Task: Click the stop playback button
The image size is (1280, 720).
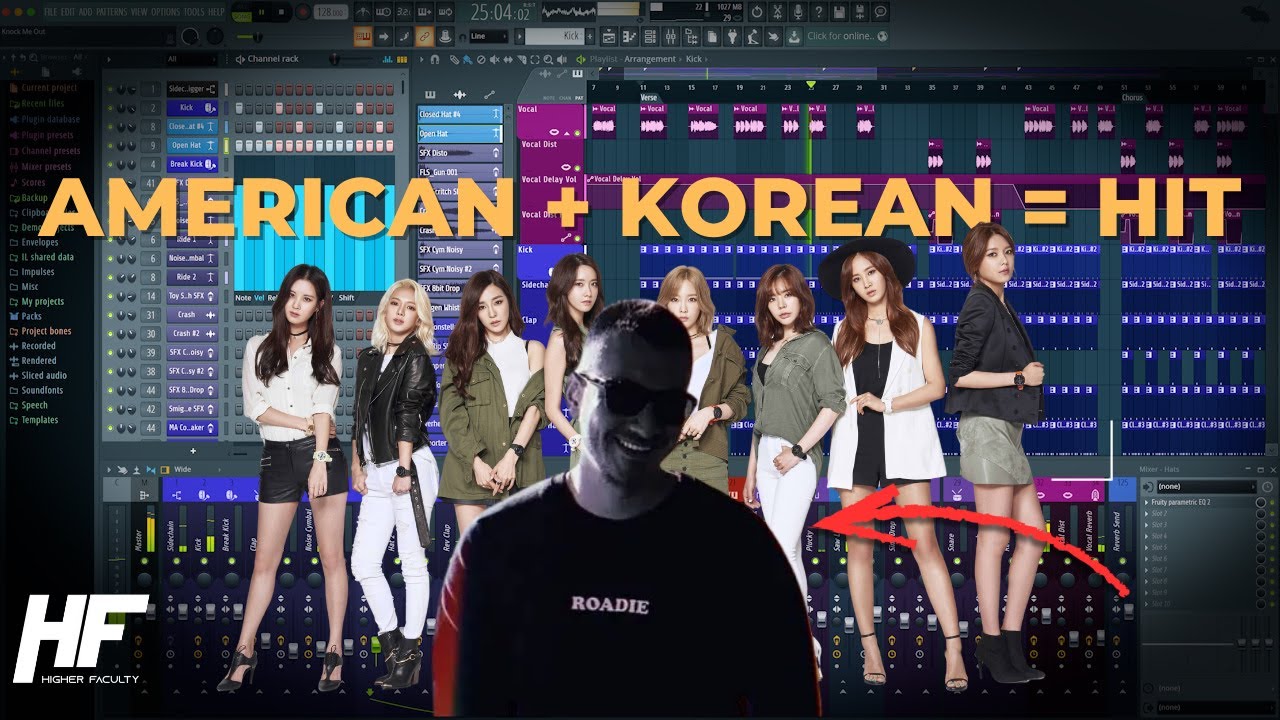Action: click(x=282, y=12)
